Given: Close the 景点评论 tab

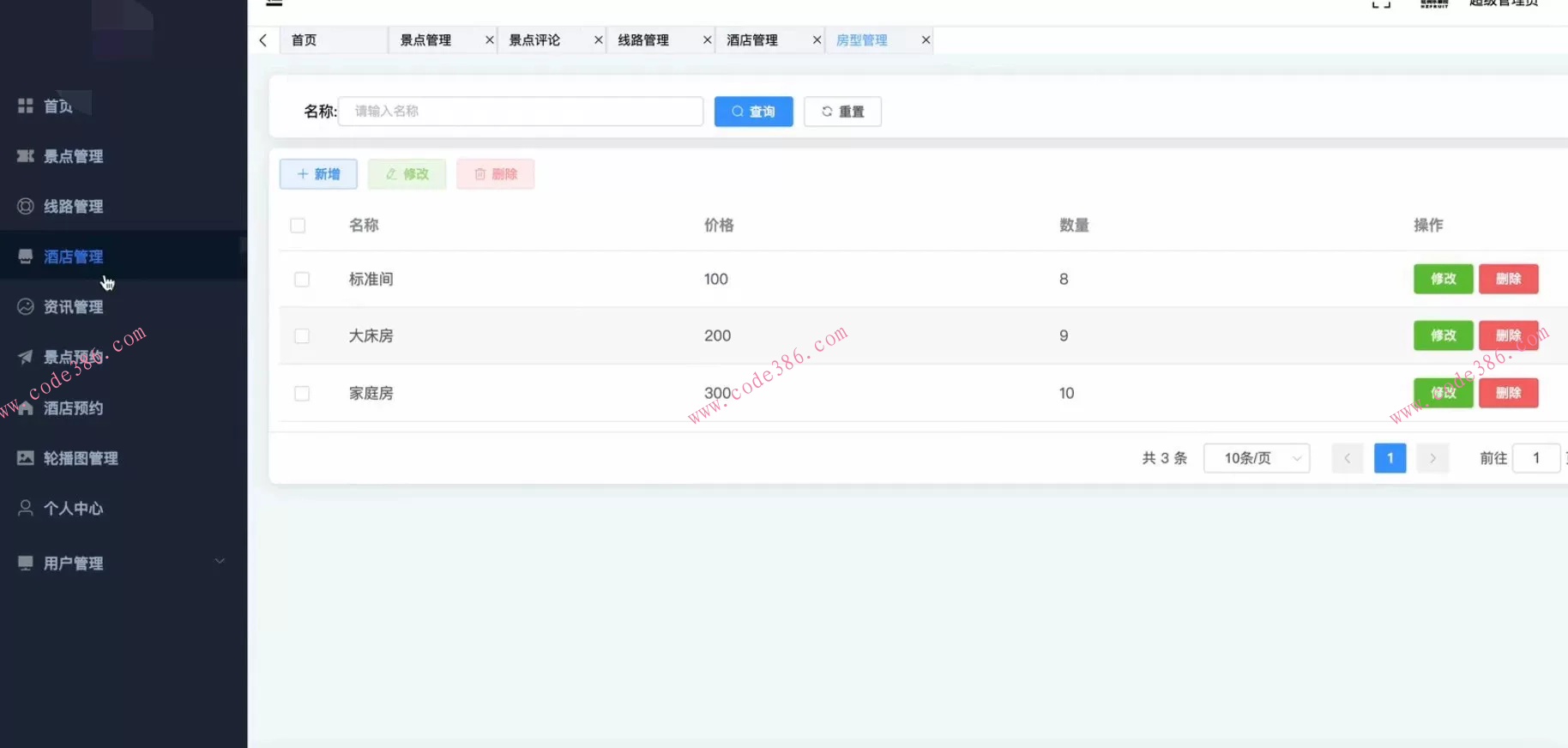Looking at the screenshot, I should pos(599,40).
